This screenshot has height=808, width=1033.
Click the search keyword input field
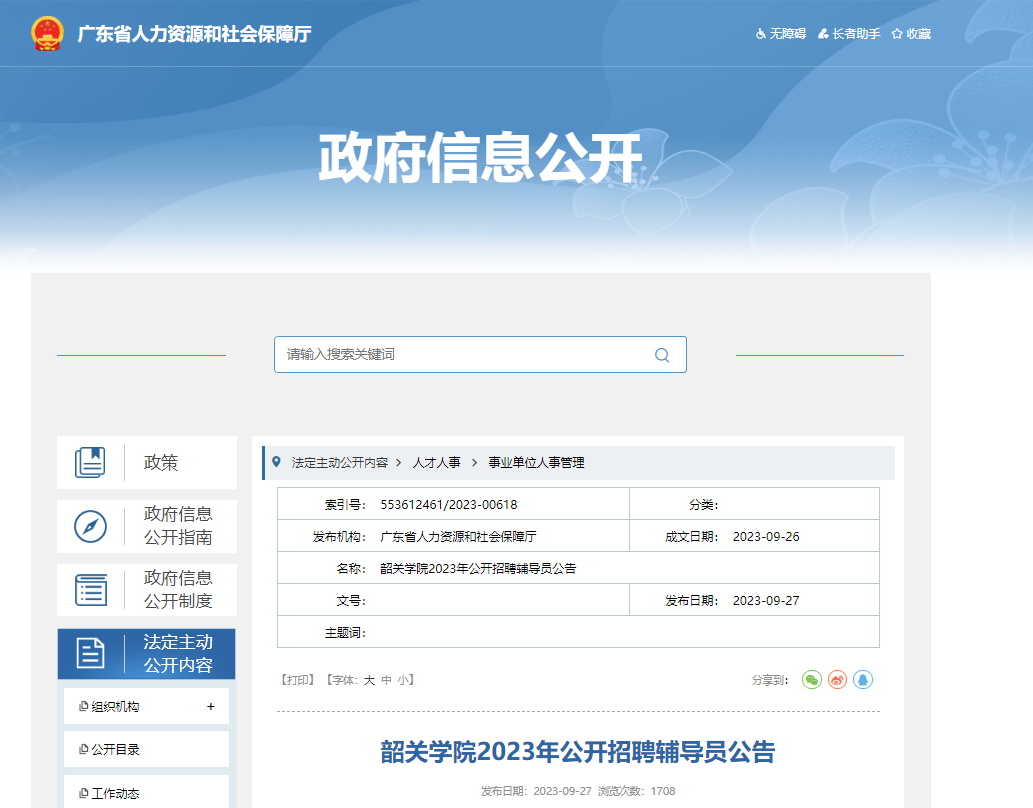[x=460, y=355]
